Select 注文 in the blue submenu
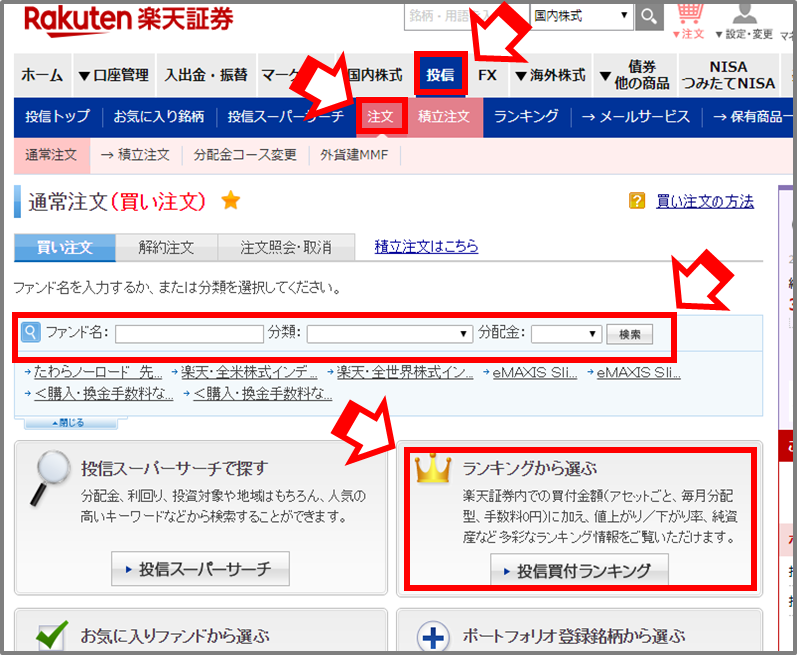Screen dimensions: 797x655 pyautogui.click(x=381, y=117)
